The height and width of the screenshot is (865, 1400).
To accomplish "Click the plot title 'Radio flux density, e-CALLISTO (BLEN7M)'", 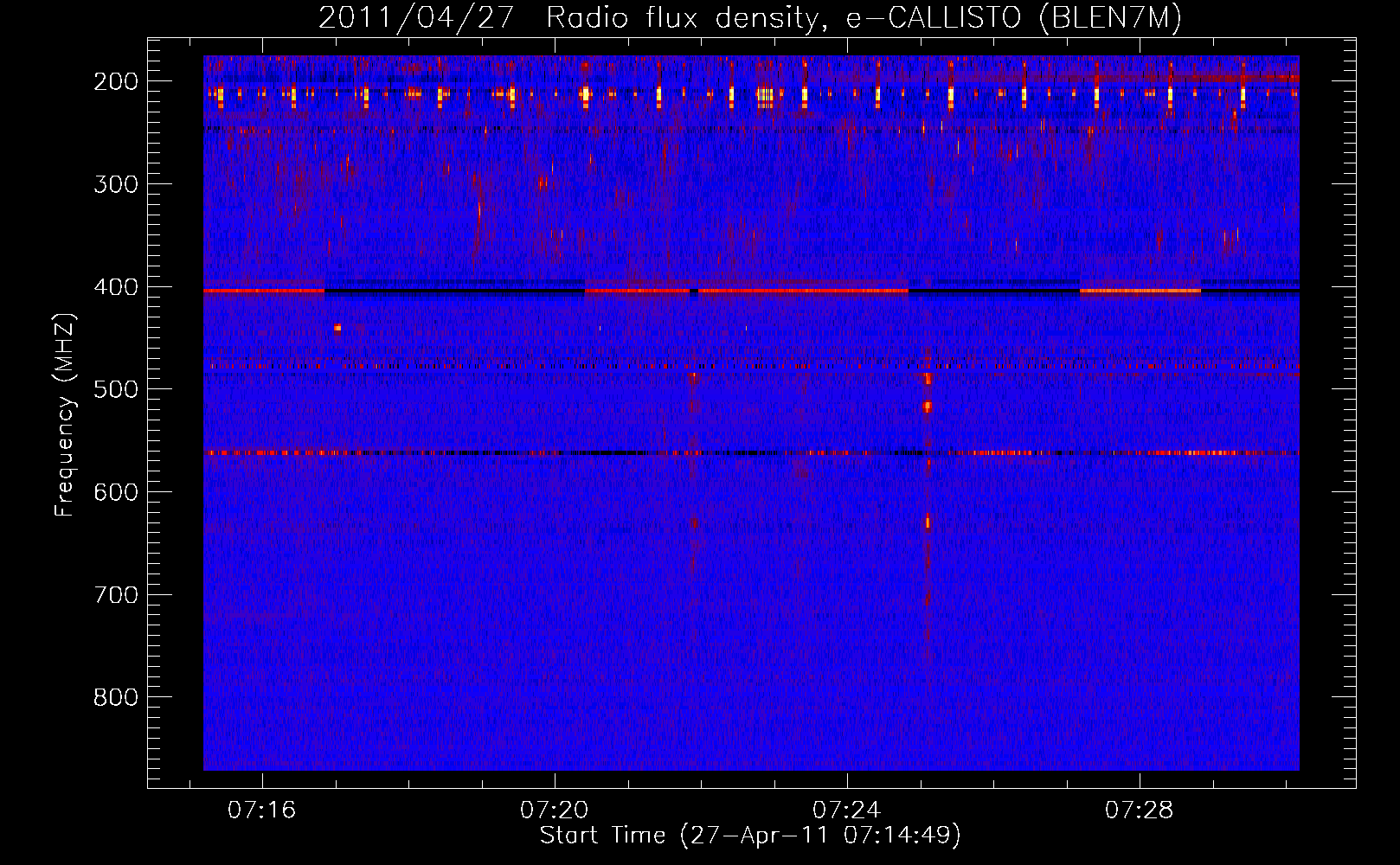I will click(864, 18).
